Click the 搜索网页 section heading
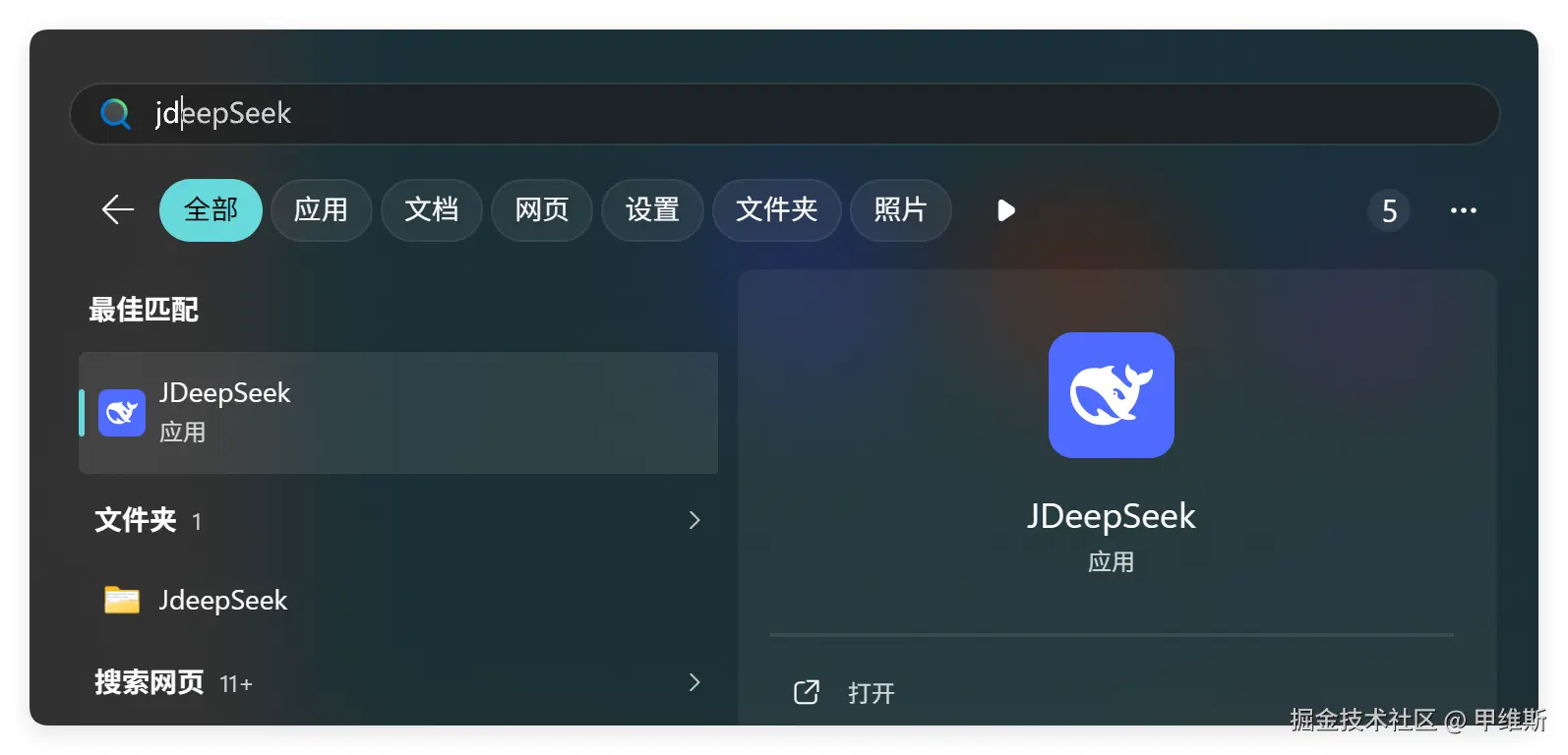This screenshot has height=755, width=1568. point(150,682)
